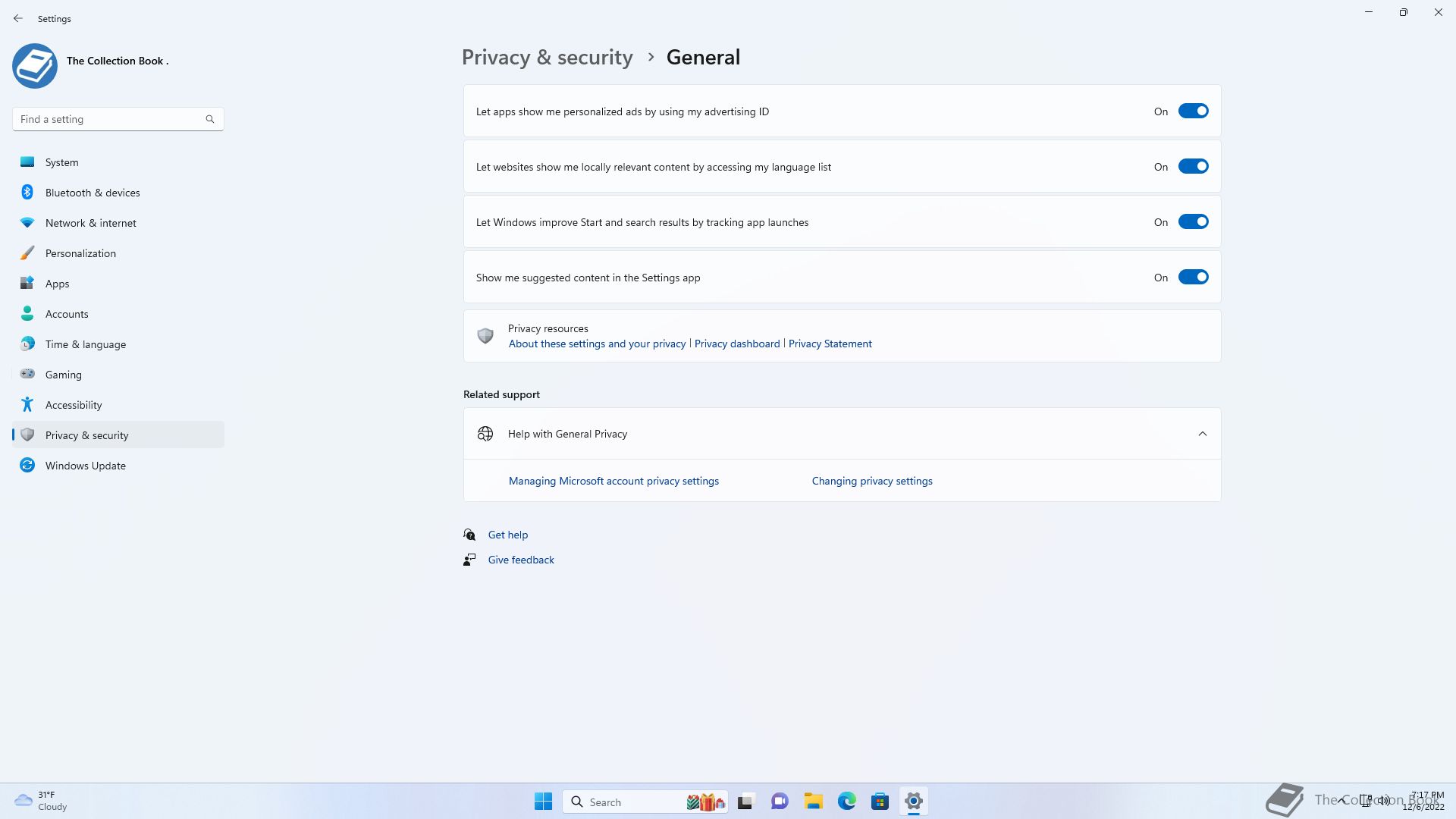The width and height of the screenshot is (1456, 819).
Task: Open the Network & internet wifi icon
Action: 27,223
